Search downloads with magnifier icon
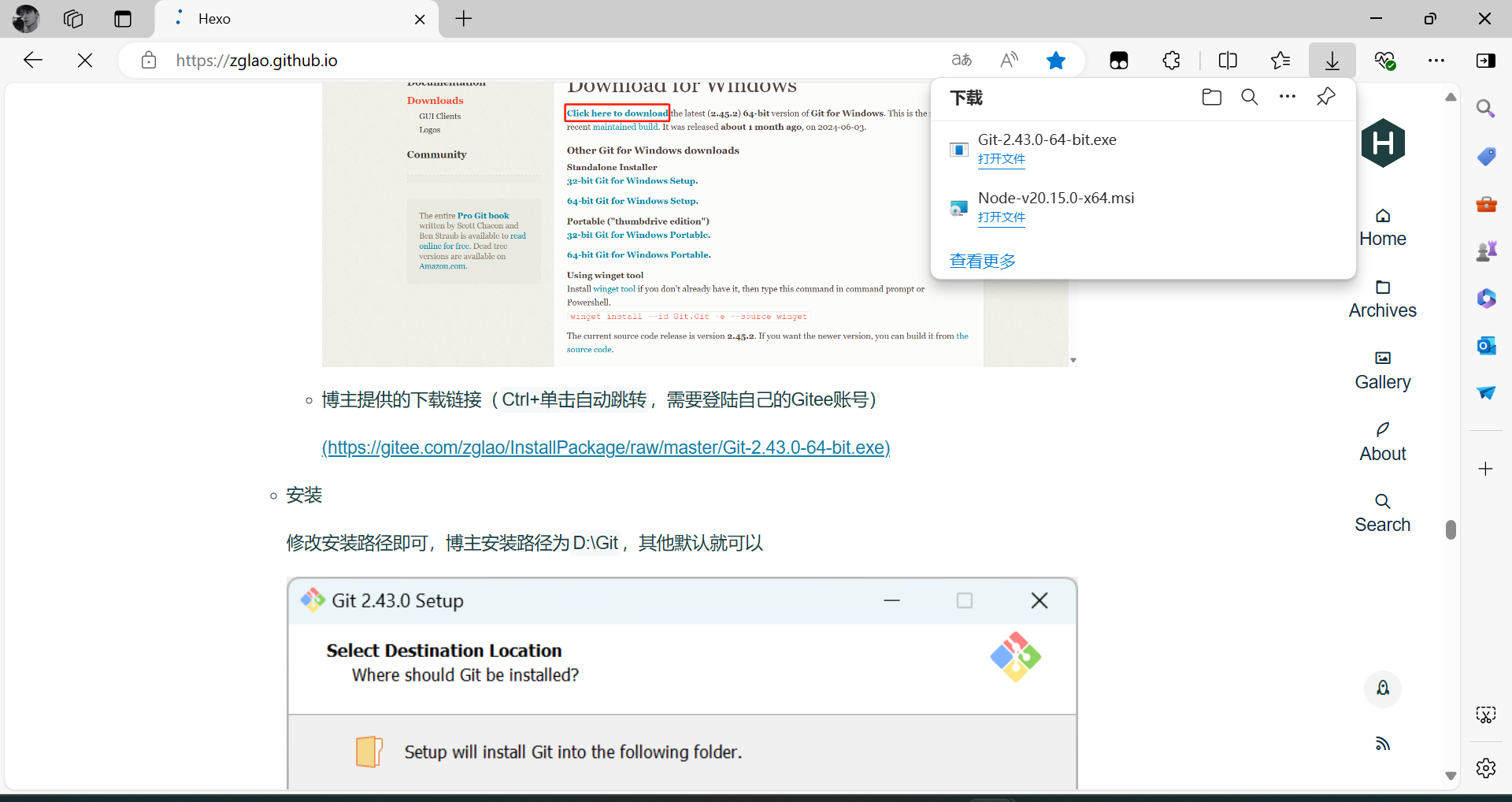Image resolution: width=1512 pixels, height=802 pixels. [x=1250, y=97]
